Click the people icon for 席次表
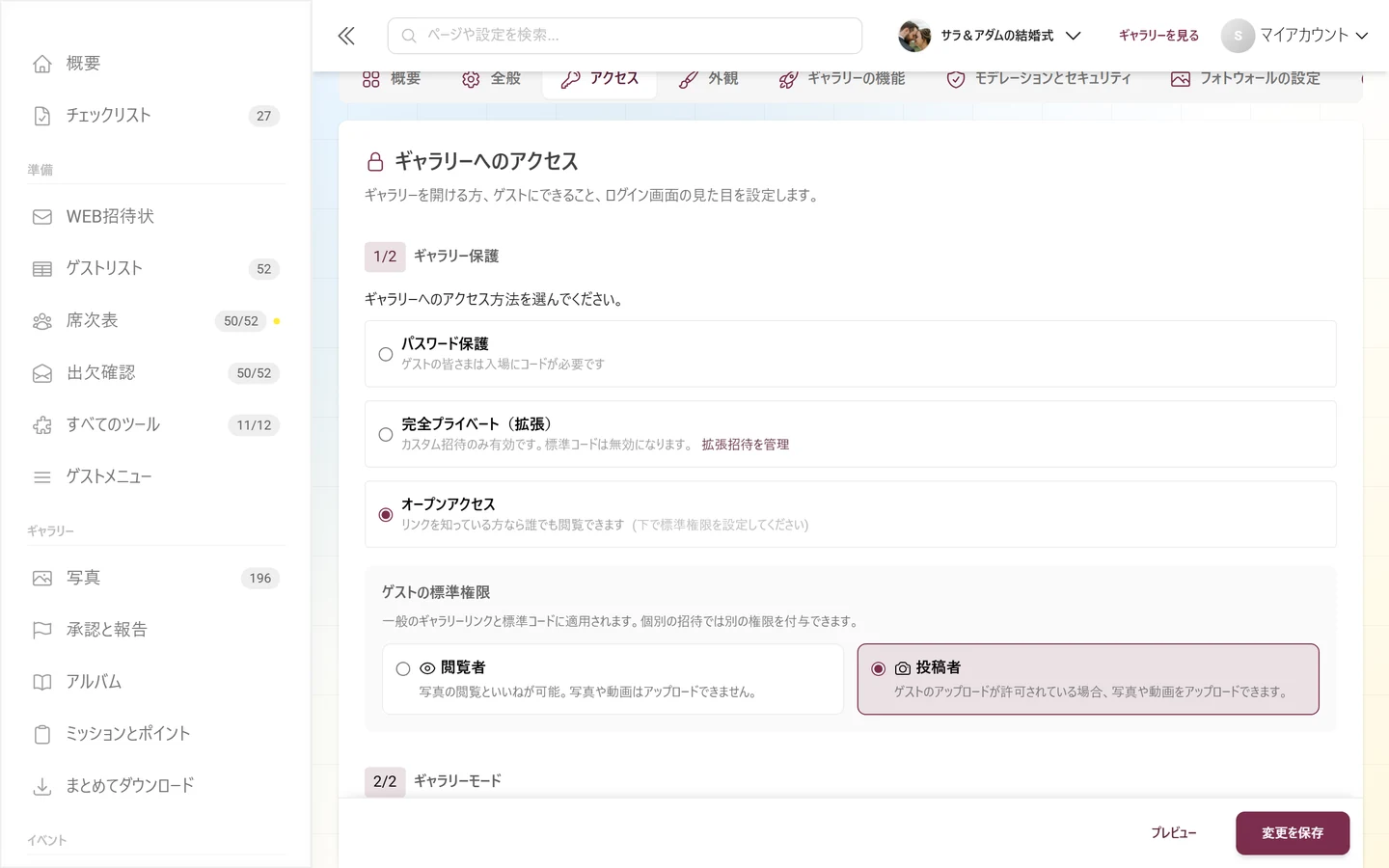This screenshot has width=1389, height=868. point(42,321)
